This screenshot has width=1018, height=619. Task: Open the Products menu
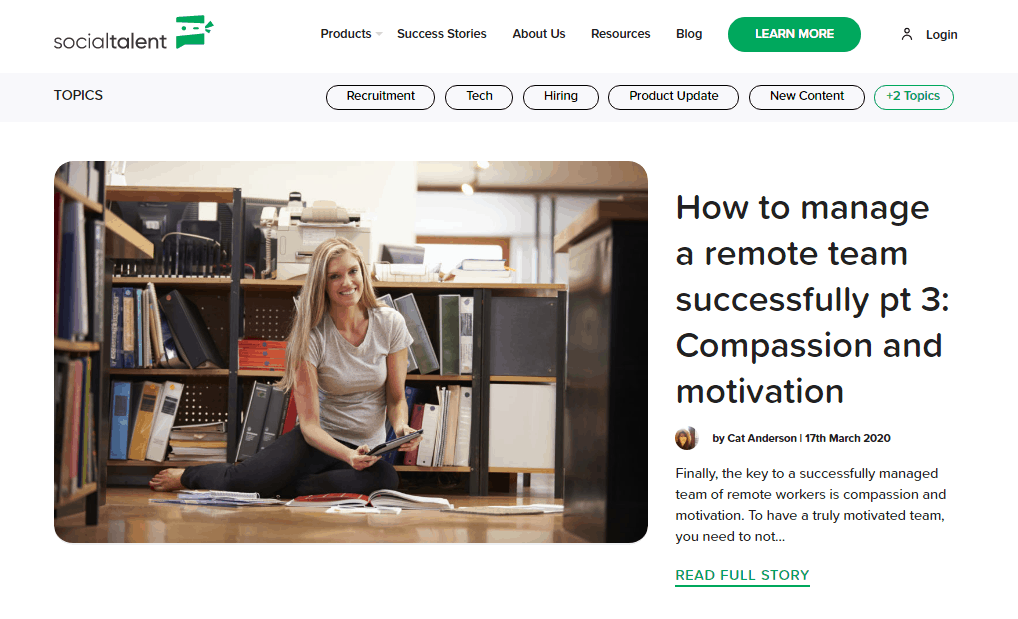tap(345, 34)
